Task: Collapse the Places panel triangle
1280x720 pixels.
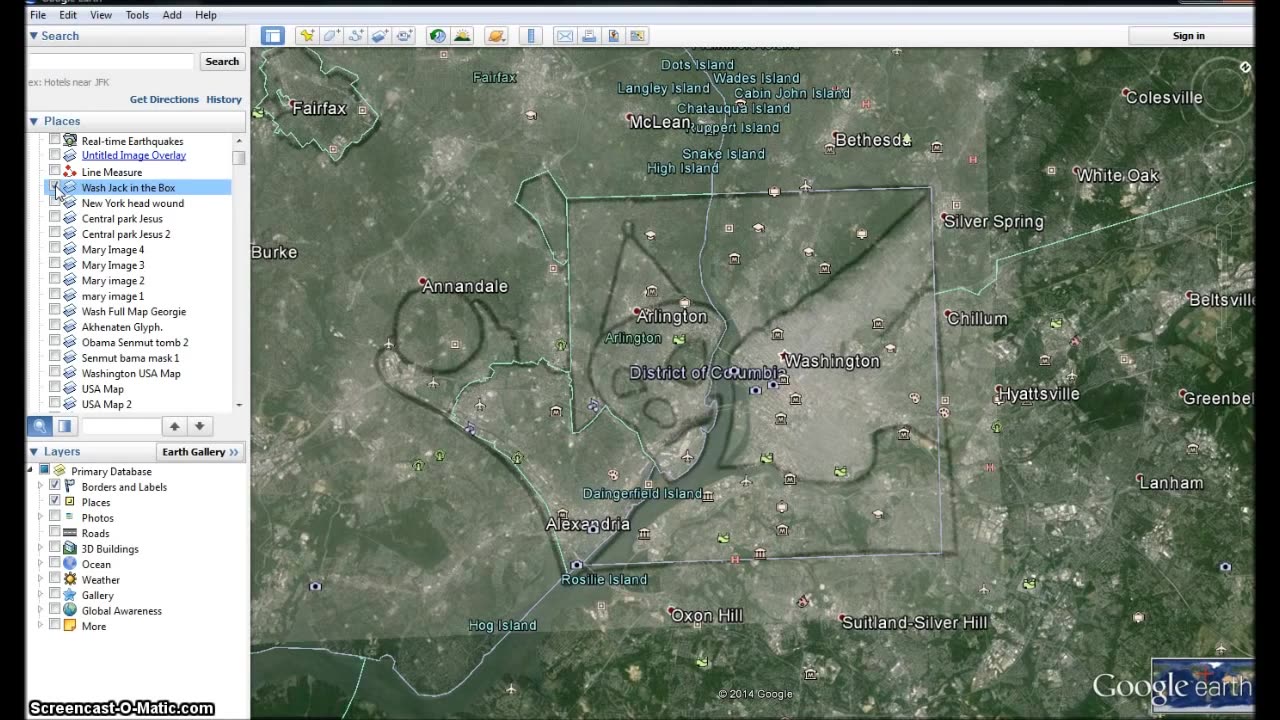Action: tap(33, 121)
